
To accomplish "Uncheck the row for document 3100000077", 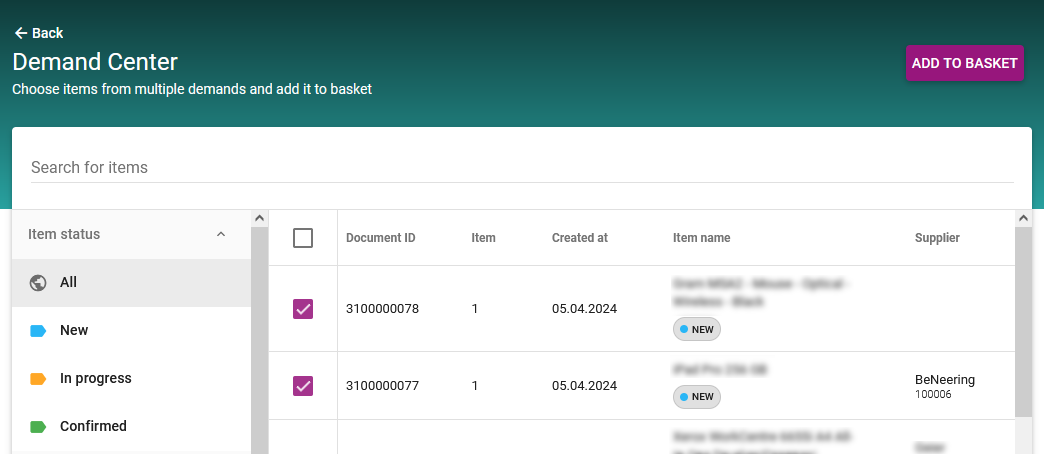I will [x=303, y=385].
